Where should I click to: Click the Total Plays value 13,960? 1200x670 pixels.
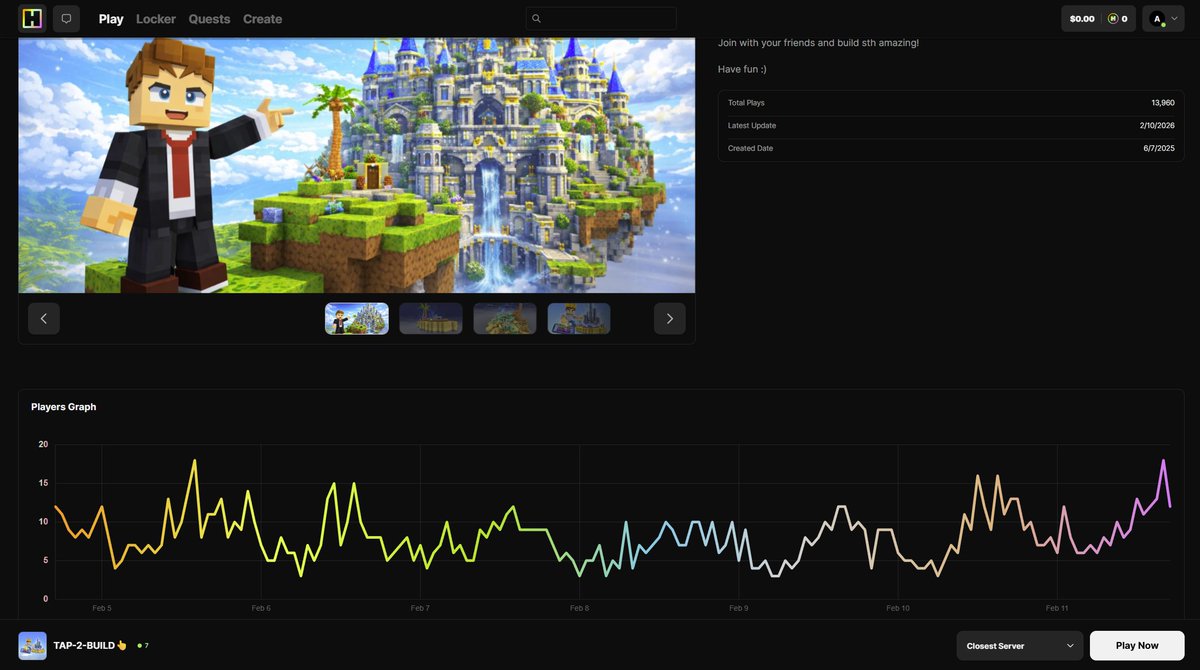coord(1162,103)
